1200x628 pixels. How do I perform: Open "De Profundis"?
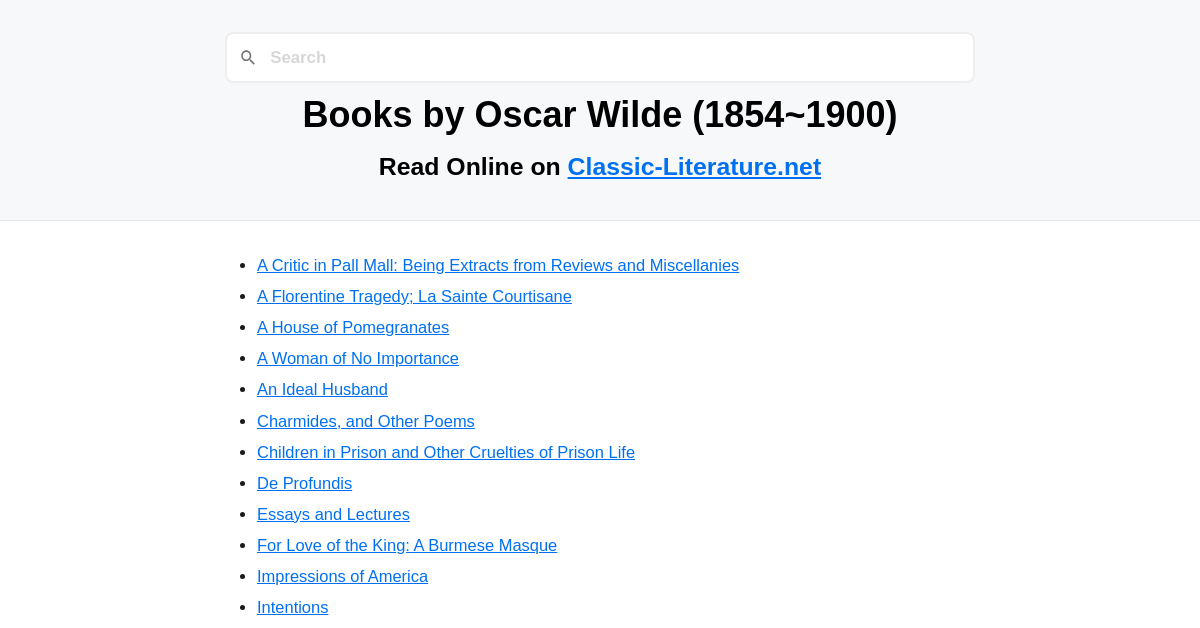coord(304,483)
